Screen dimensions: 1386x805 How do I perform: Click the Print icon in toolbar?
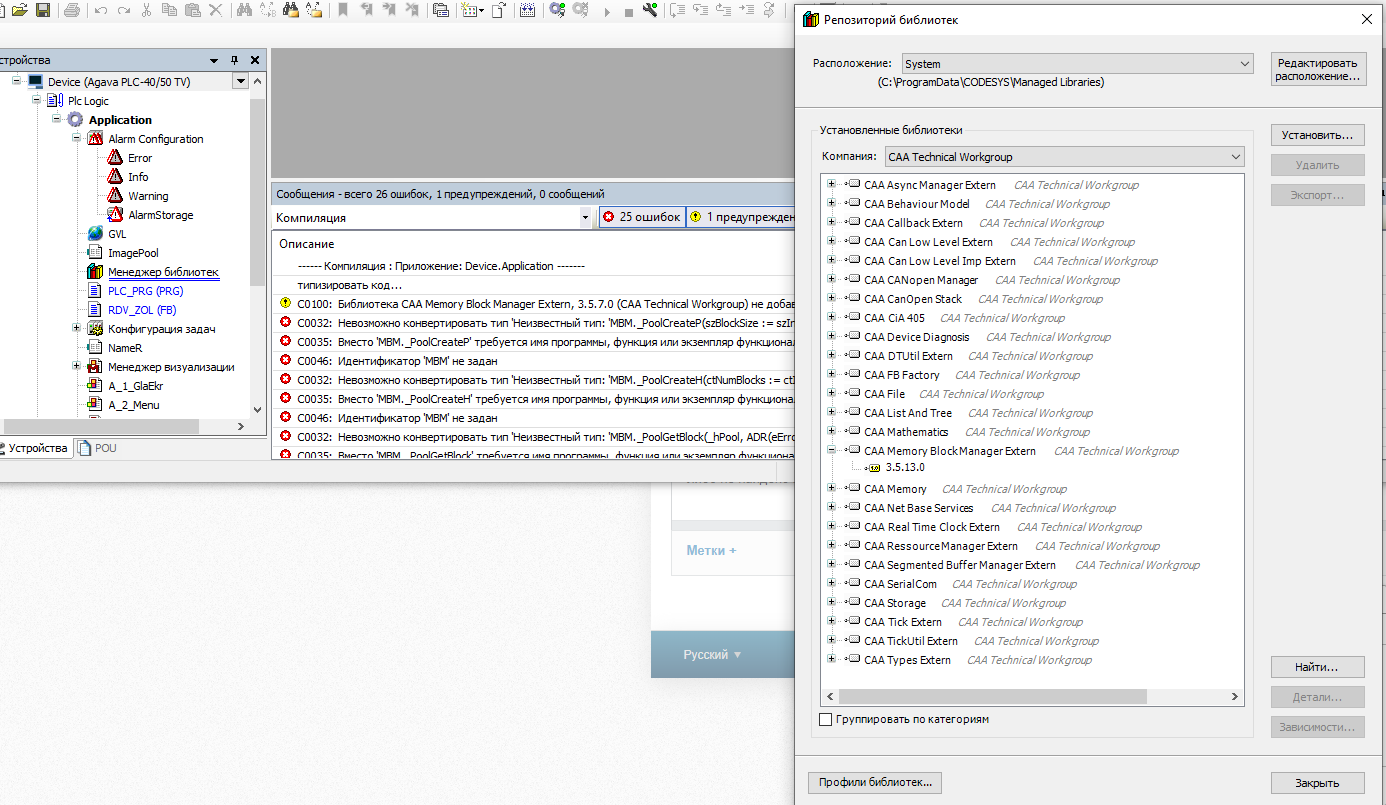click(72, 10)
